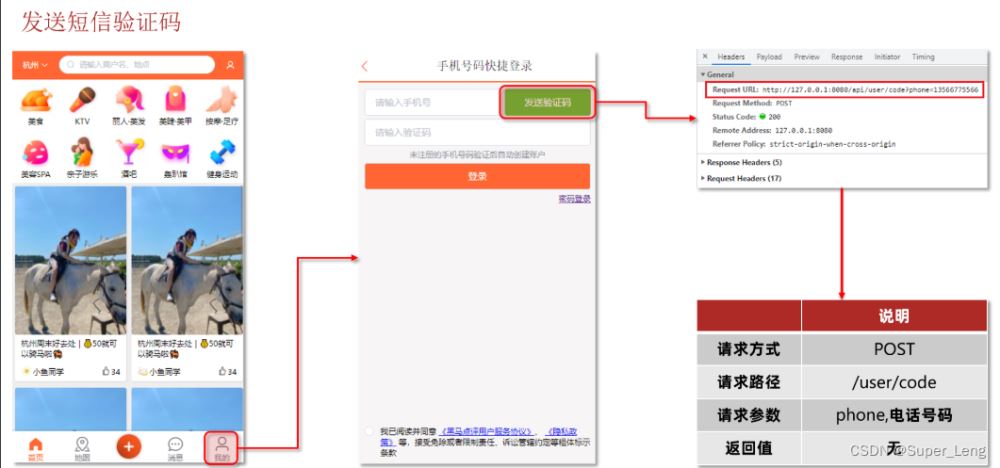
Task: Open the right horse riding photo
Action: pos(187,260)
